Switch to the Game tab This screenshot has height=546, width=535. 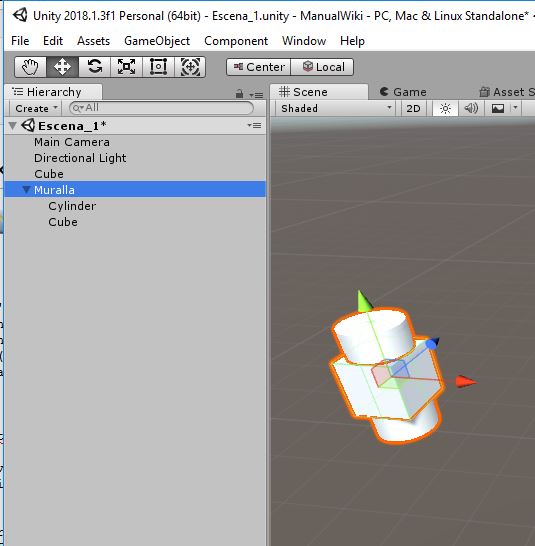403,92
